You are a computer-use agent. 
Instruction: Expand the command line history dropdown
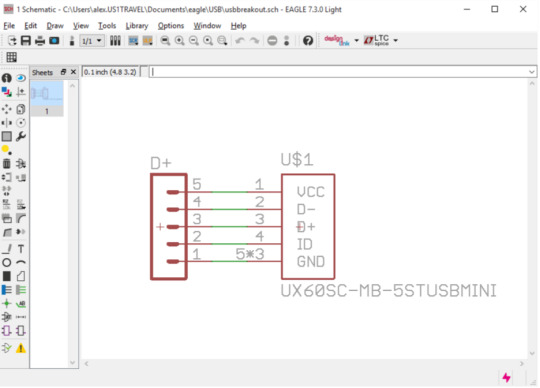pyautogui.click(x=531, y=72)
